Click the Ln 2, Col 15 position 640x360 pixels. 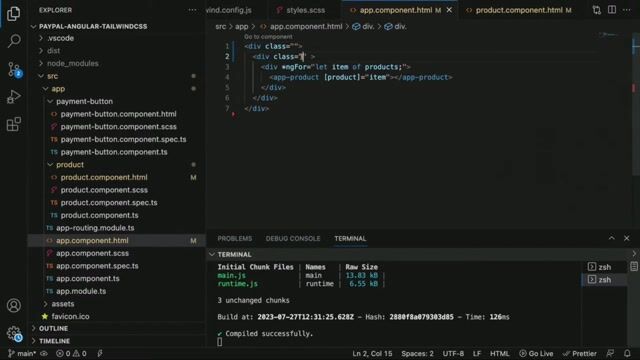(x=372, y=353)
